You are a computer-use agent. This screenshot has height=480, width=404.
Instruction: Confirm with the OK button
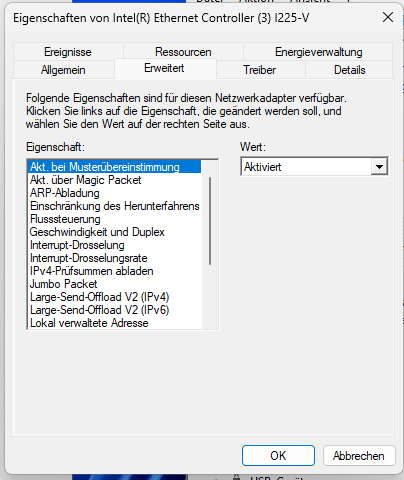pos(278,455)
